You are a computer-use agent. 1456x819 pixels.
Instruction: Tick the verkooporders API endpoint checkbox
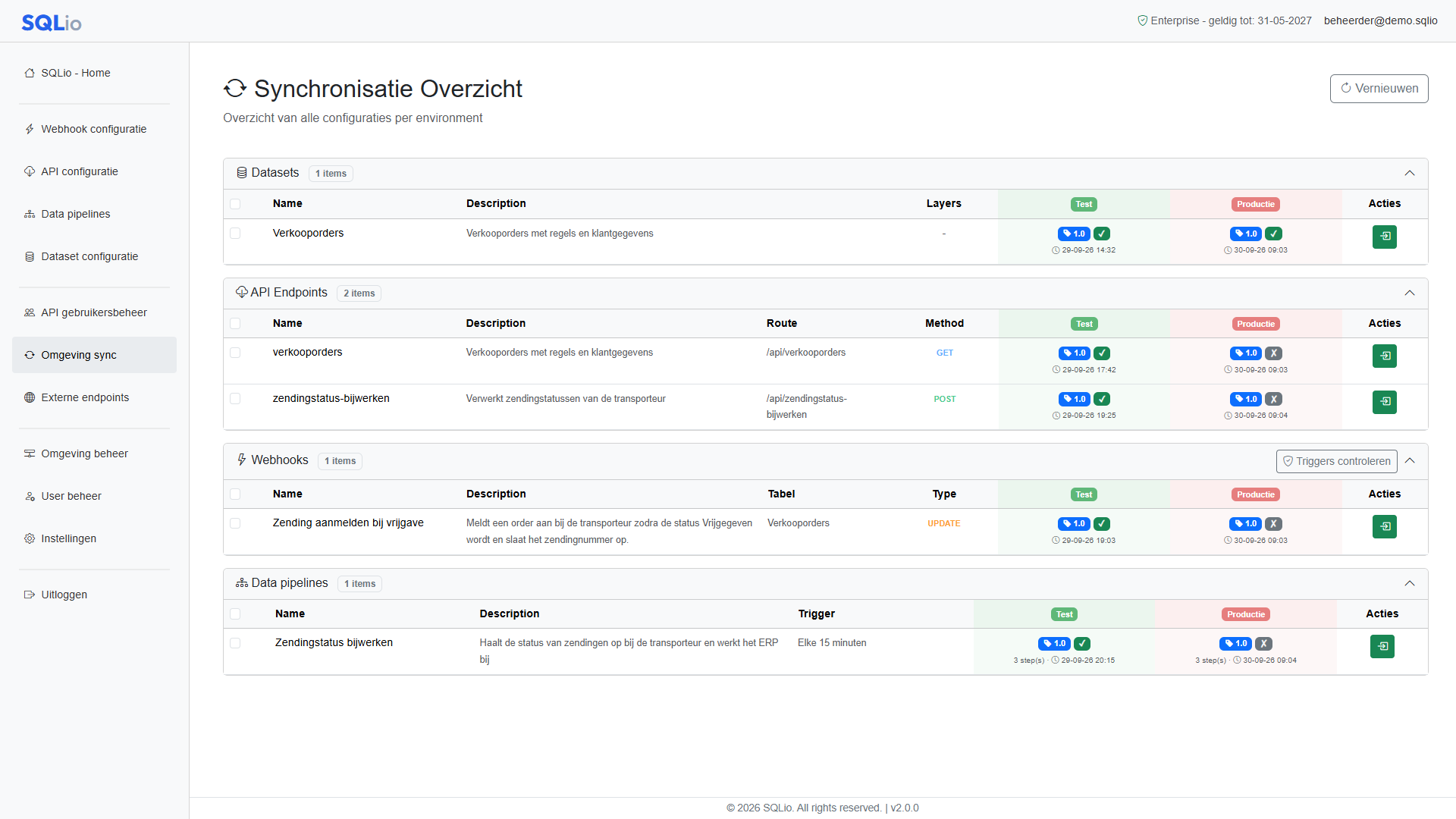tap(235, 353)
